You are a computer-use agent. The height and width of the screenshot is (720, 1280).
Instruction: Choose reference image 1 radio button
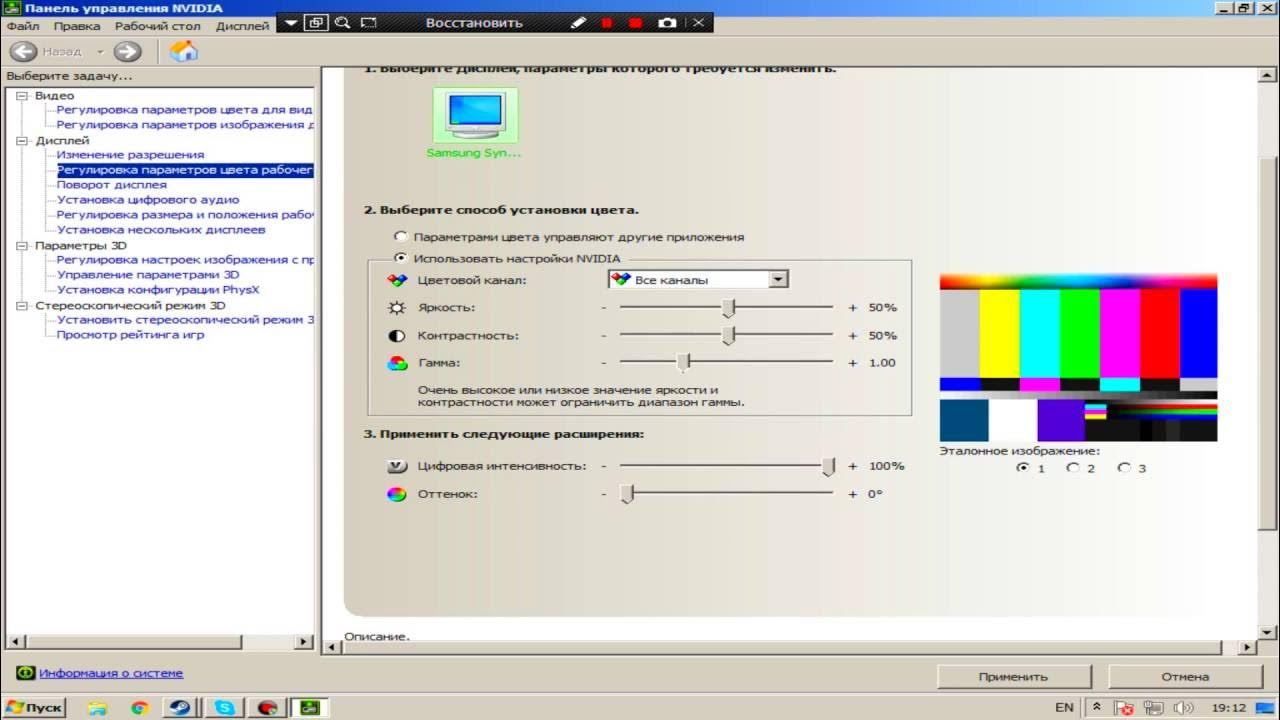(x=1022, y=467)
